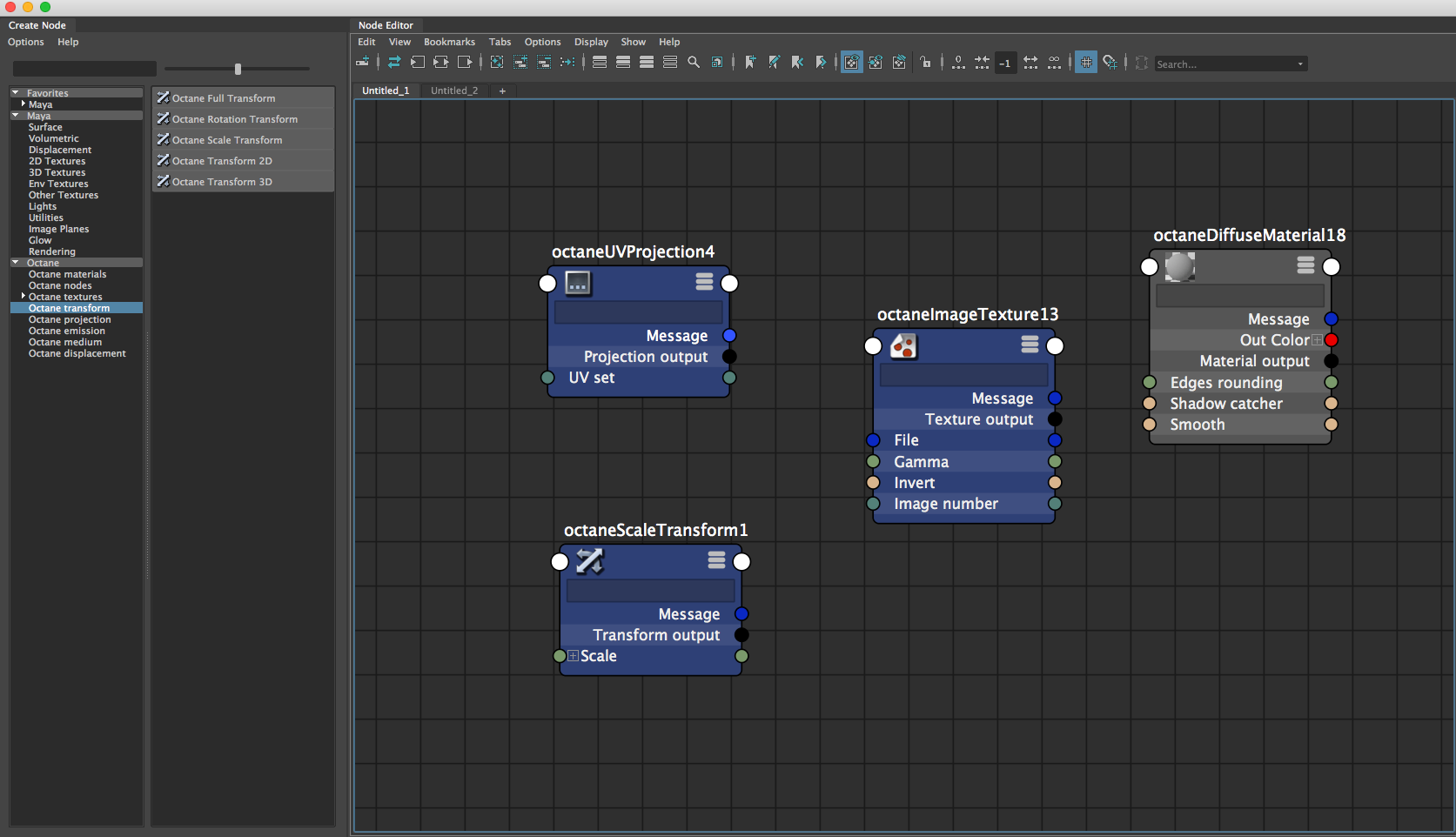Viewport: 1456px width, 837px height.
Task: Click Input and Output Connections icon
Action: (441, 63)
